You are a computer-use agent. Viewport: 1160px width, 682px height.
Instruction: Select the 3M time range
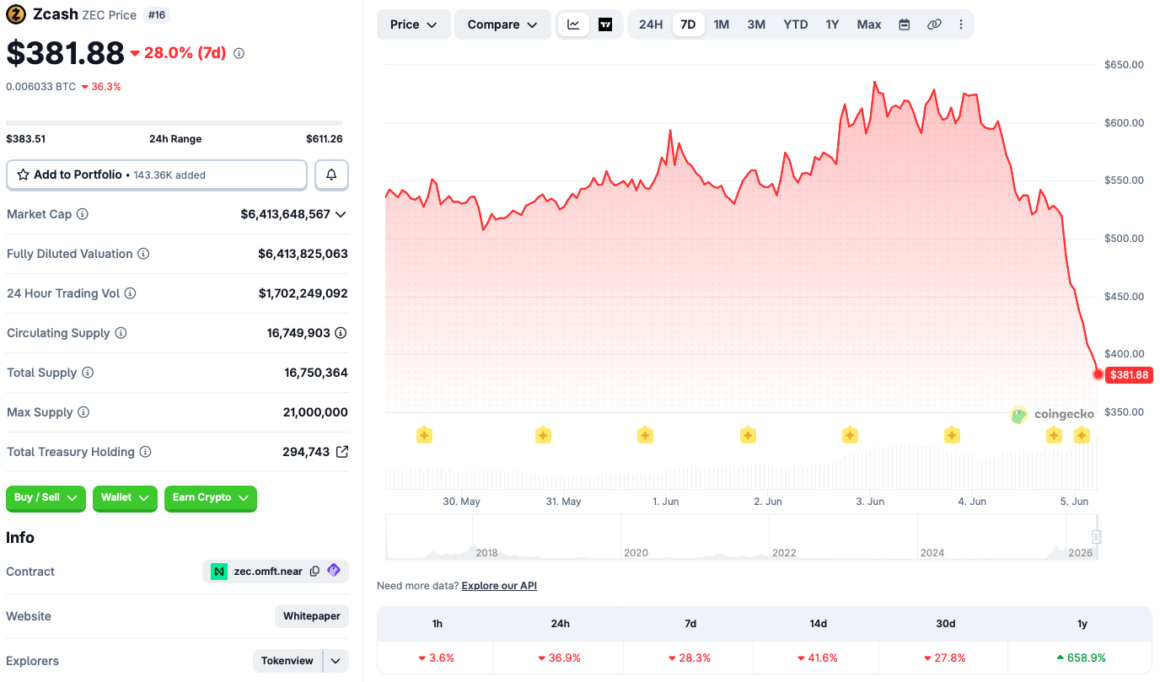click(756, 24)
